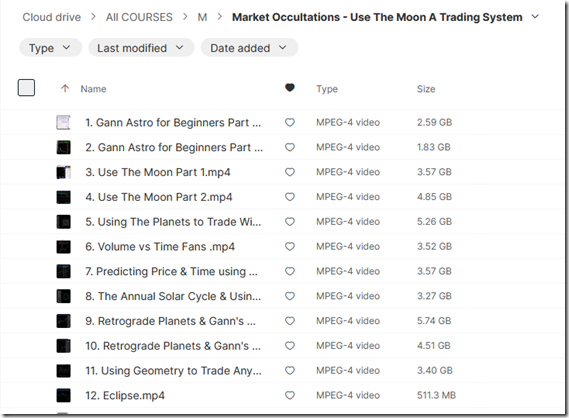569x418 pixels.
Task: Select file '12. Eclipse.mp4'
Action: click(125, 396)
